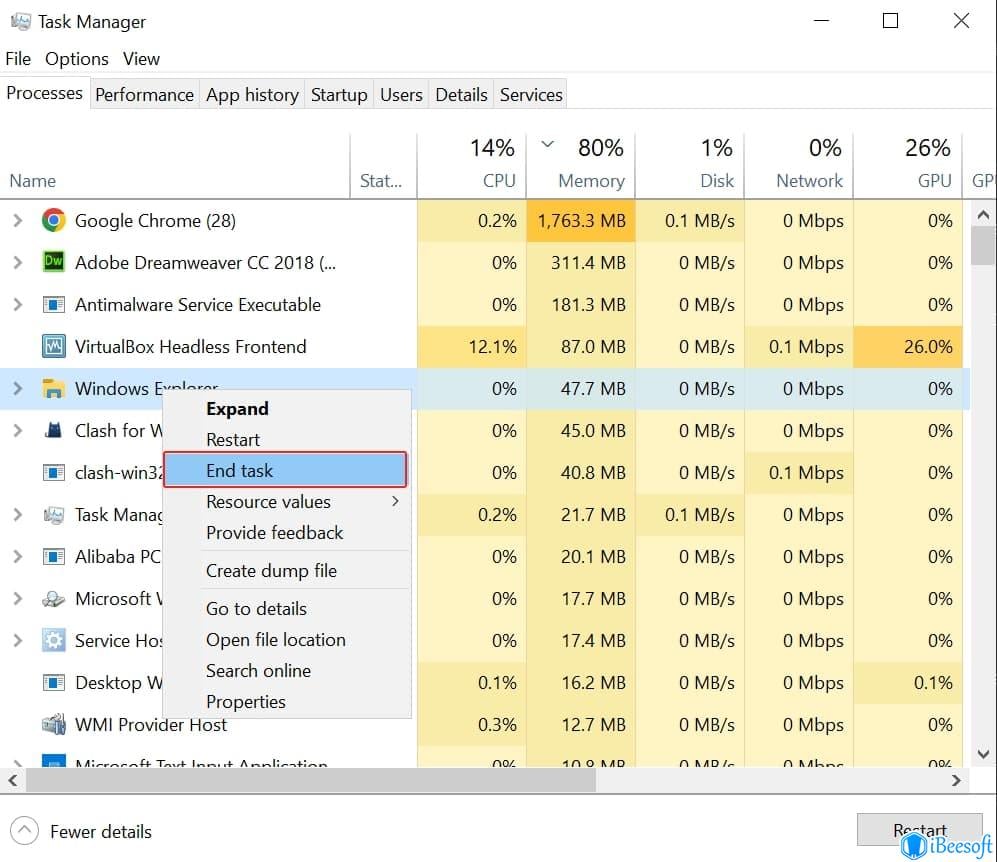Open the File menu
This screenshot has width=997, height=862.
[x=18, y=58]
